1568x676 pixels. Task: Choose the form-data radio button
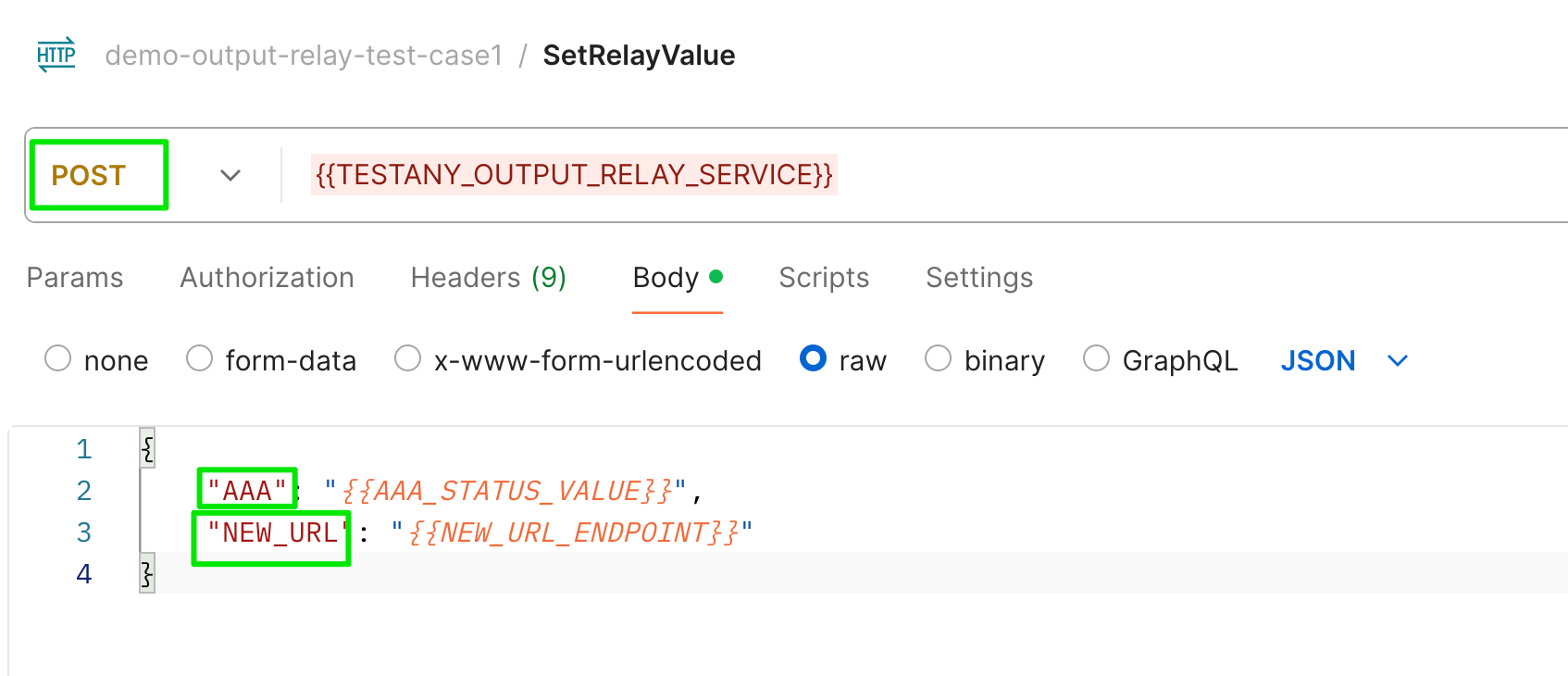click(200, 358)
